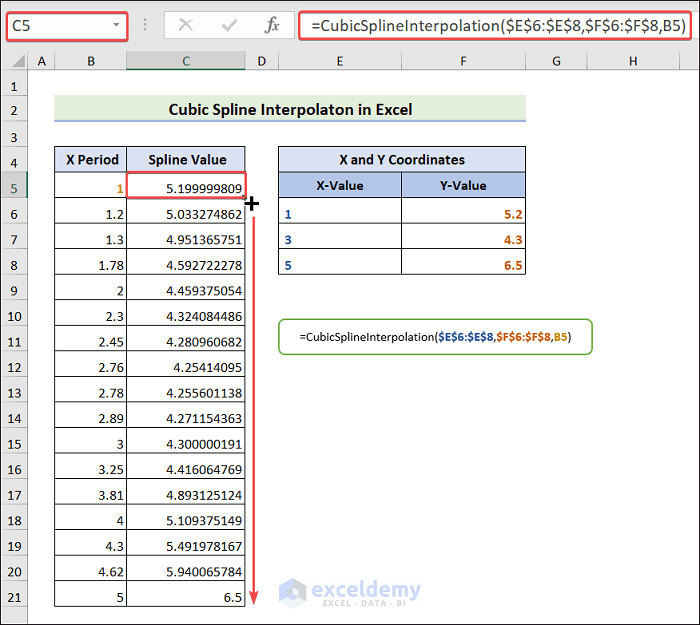
Task: Select Y-Value cell showing 4.3
Action: coord(463,236)
